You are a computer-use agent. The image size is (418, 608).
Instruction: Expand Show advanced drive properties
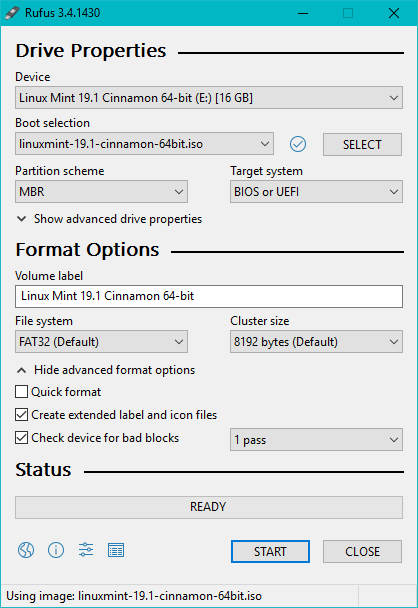[x=109, y=219]
